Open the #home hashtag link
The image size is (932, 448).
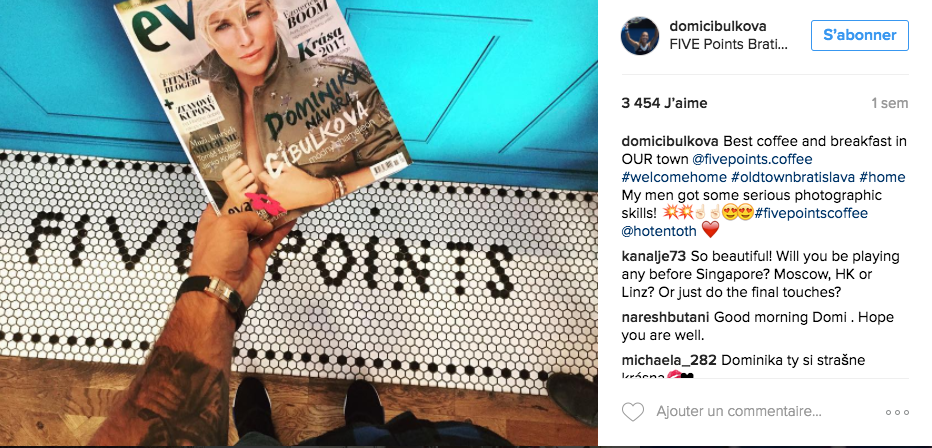[x=882, y=177]
